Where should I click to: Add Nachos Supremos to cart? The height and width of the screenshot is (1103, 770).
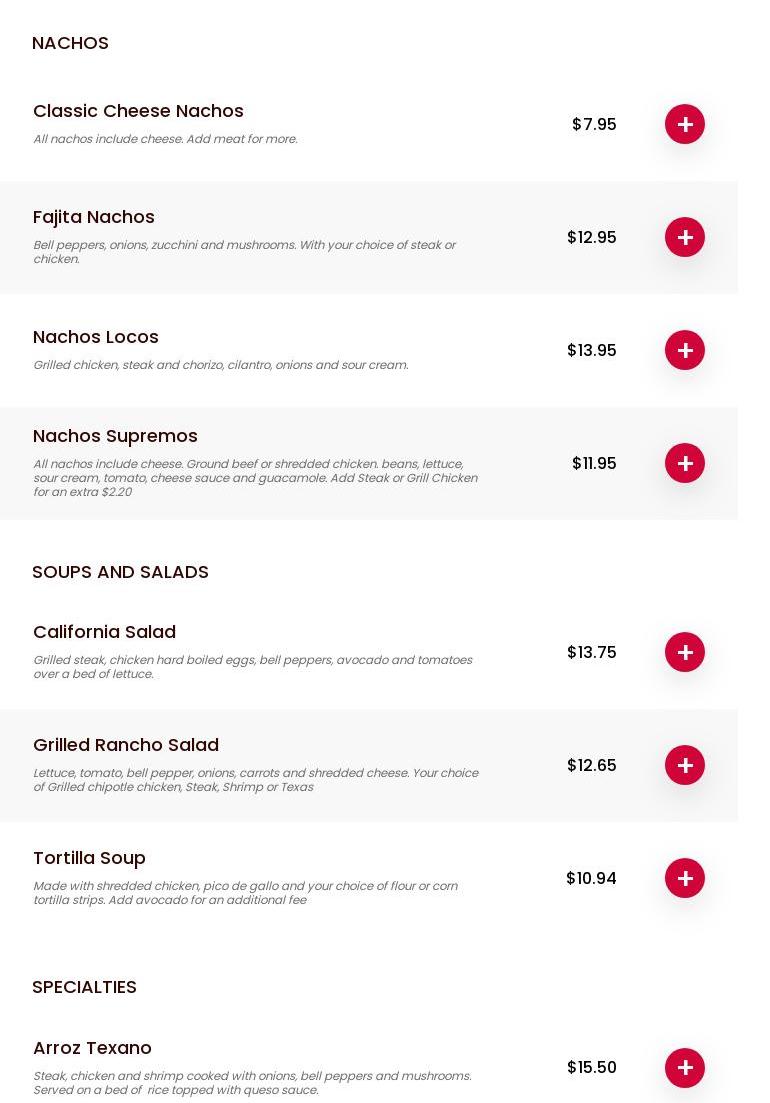click(x=685, y=463)
